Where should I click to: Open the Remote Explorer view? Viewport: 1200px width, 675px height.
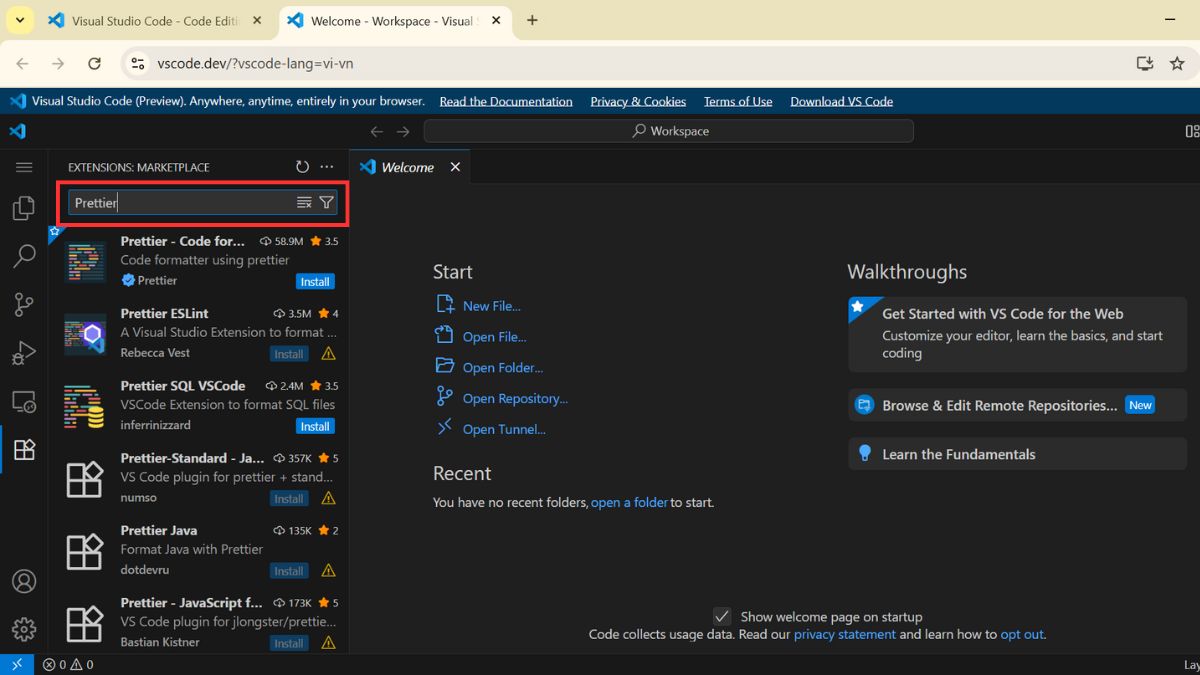click(x=24, y=402)
